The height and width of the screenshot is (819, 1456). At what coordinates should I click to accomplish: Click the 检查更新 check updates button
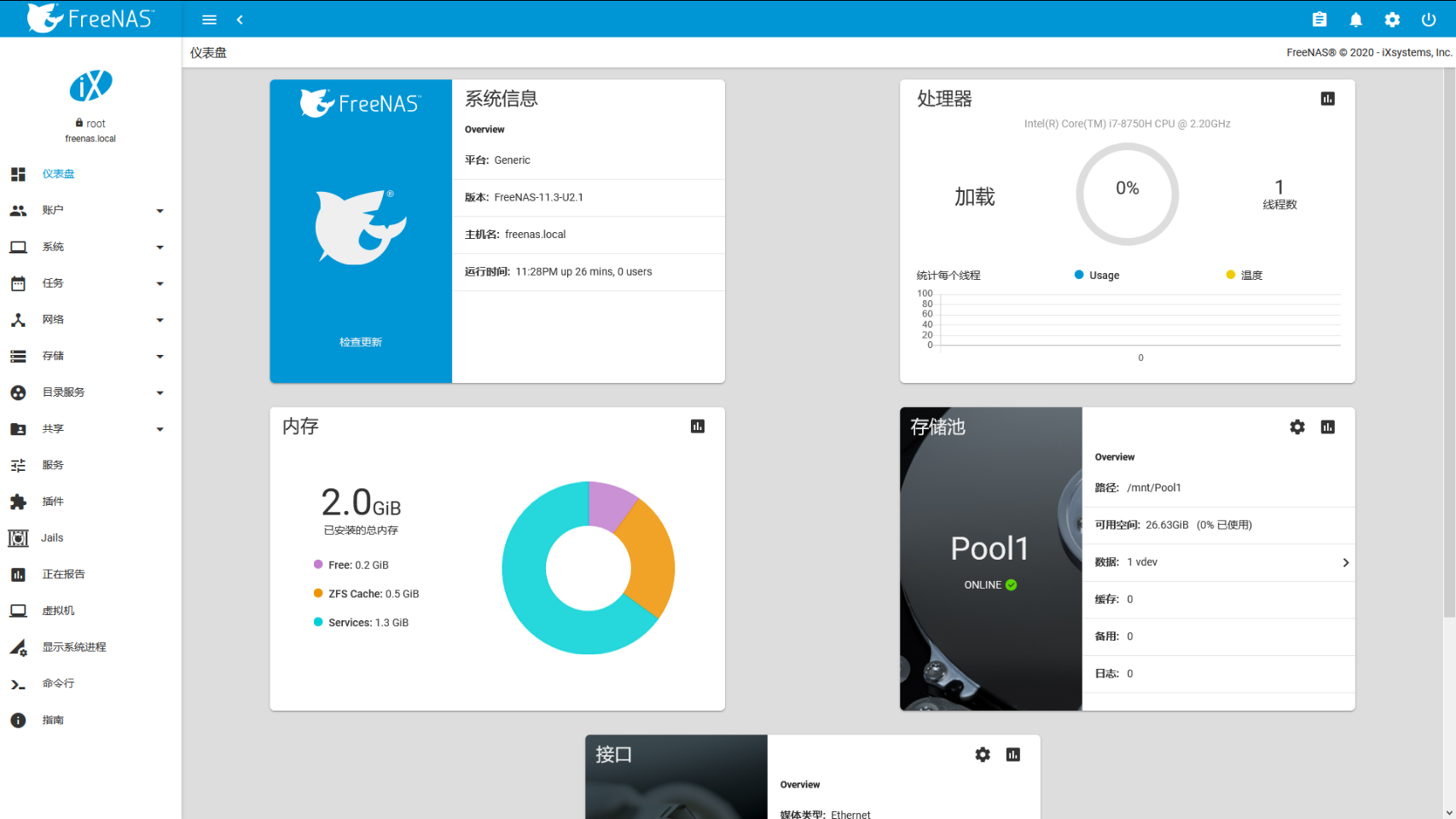(361, 342)
